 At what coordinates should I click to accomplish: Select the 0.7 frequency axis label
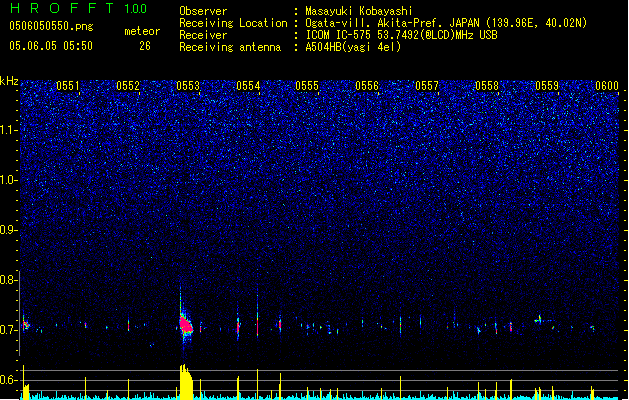[x=7, y=330]
